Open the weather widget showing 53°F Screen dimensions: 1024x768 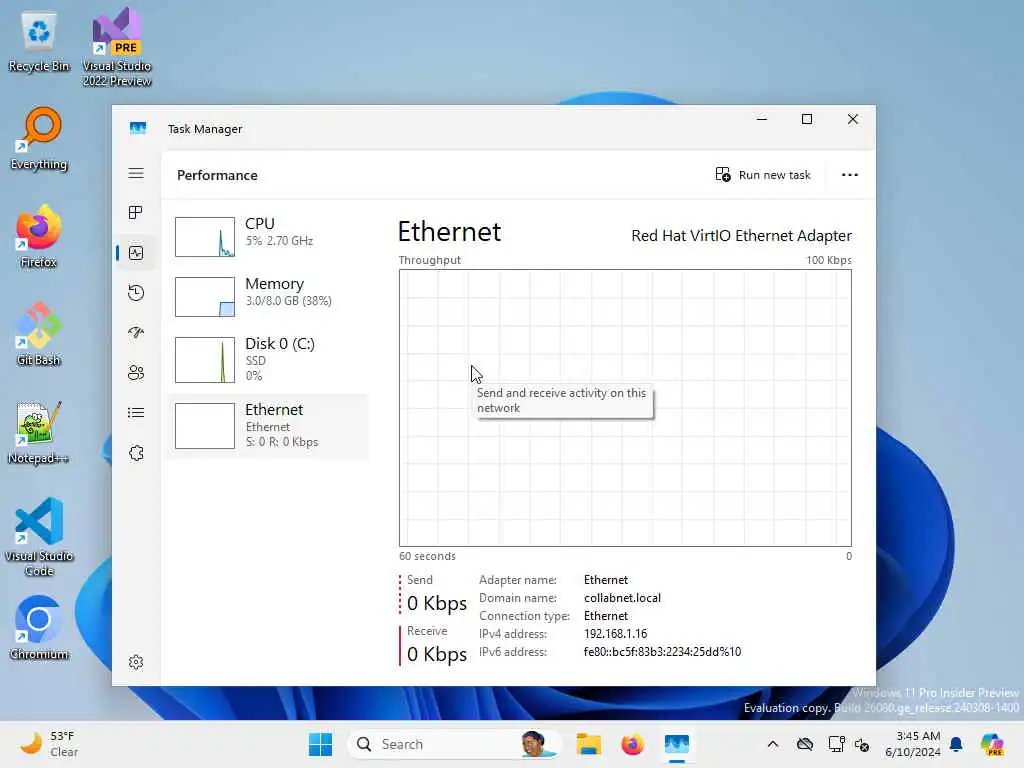click(49, 744)
